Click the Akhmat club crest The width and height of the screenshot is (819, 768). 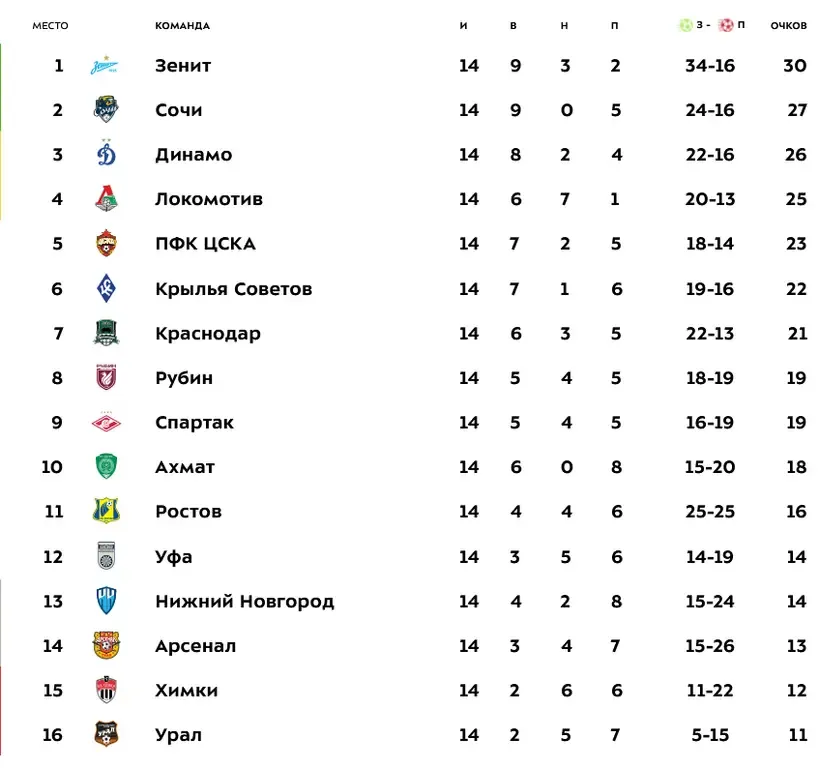coord(106,467)
